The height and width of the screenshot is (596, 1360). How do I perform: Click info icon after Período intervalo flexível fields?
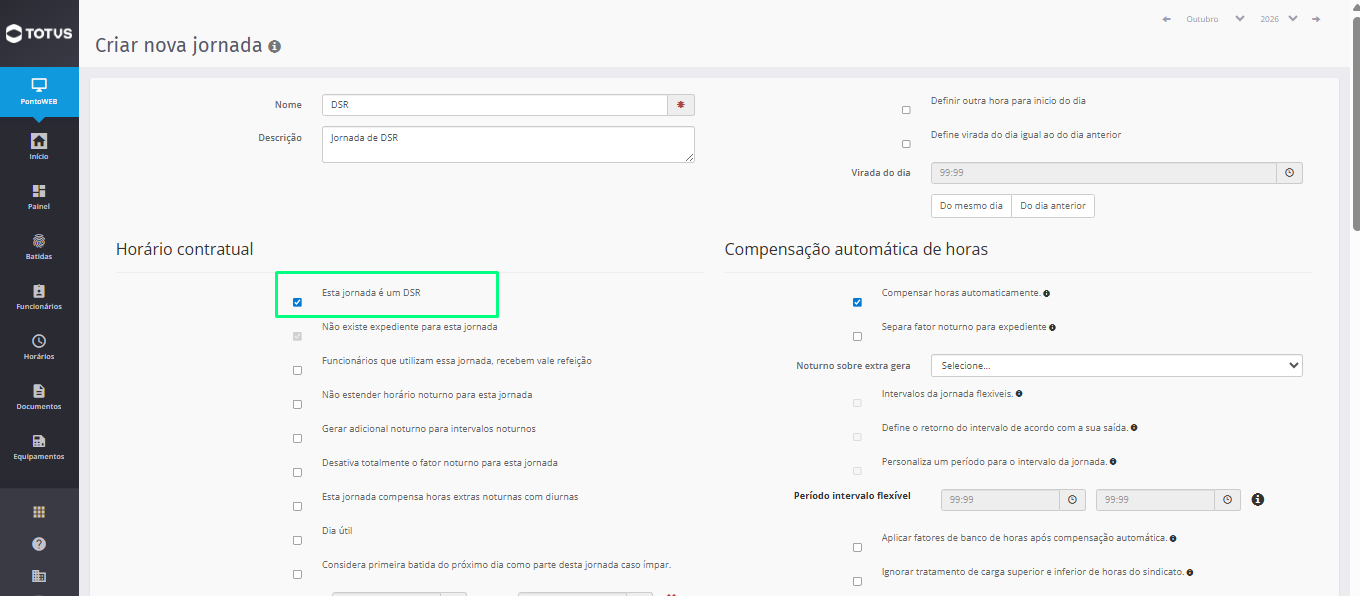1258,499
